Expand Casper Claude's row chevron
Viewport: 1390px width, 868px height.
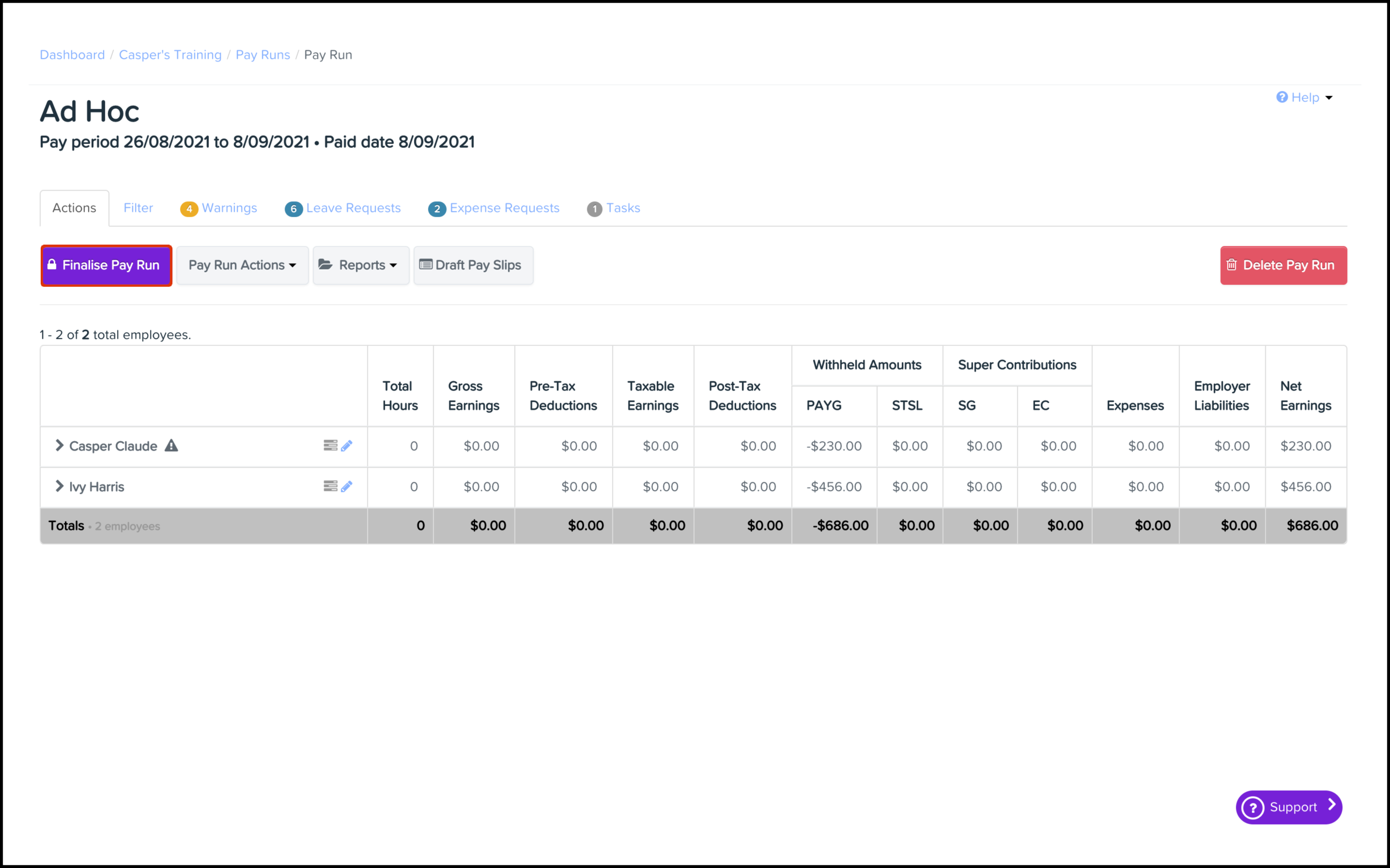coord(59,446)
